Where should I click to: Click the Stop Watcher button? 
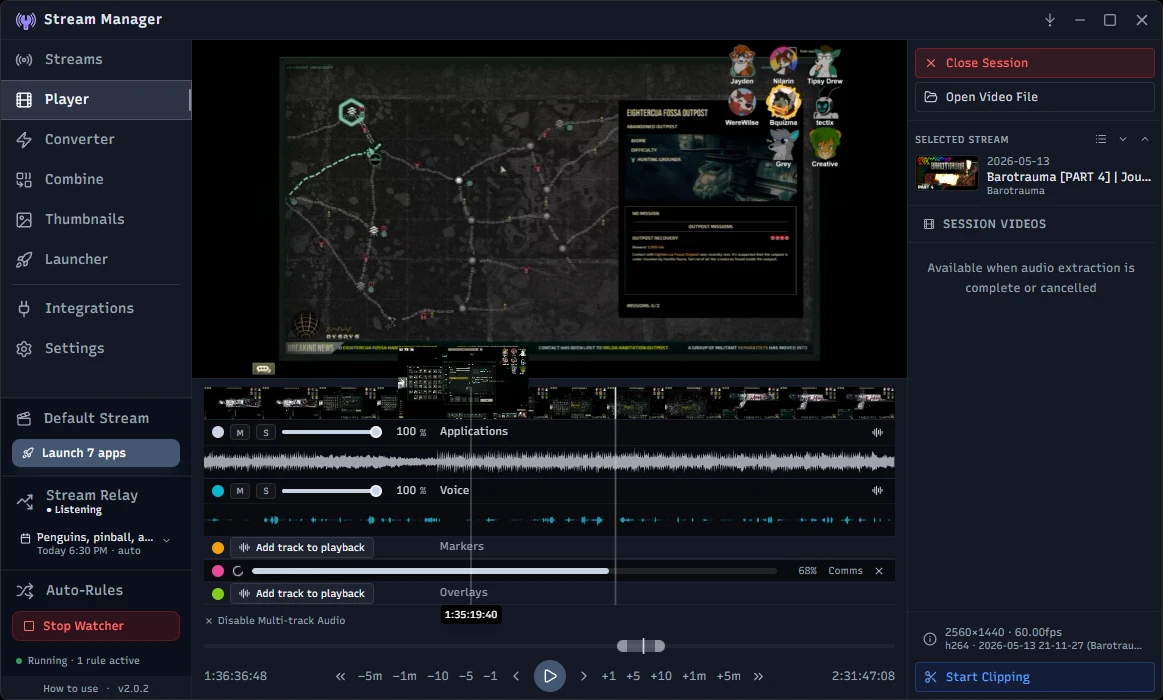[x=96, y=626]
